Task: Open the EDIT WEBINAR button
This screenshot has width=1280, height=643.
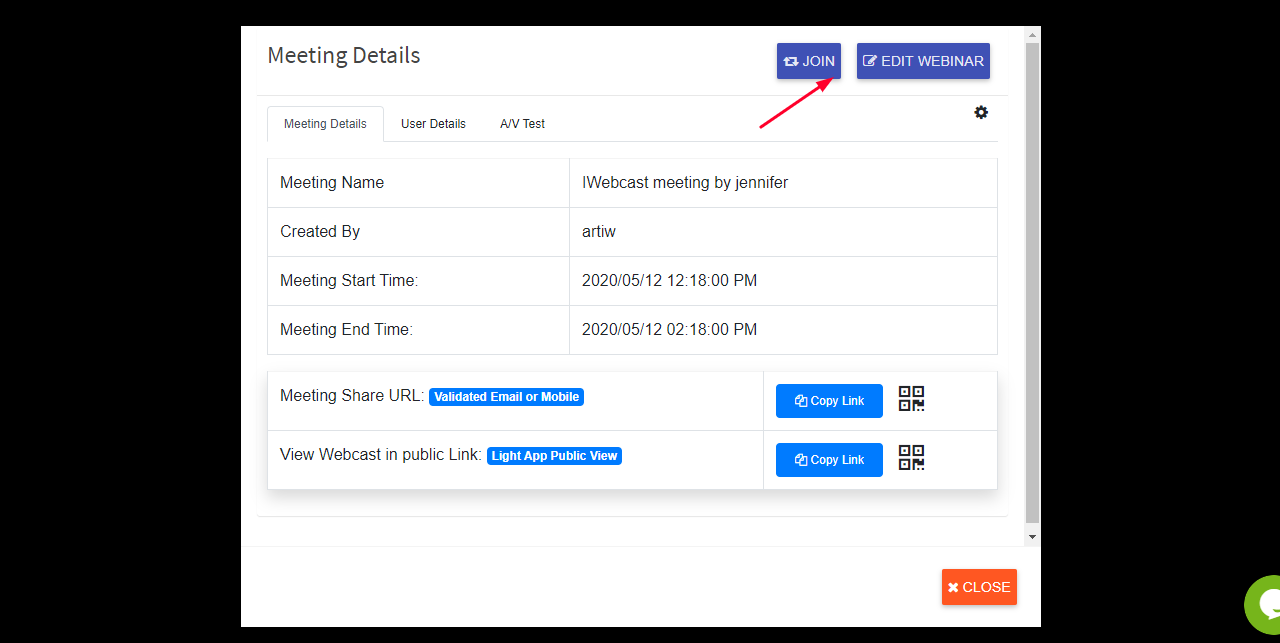Action: pos(923,61)
